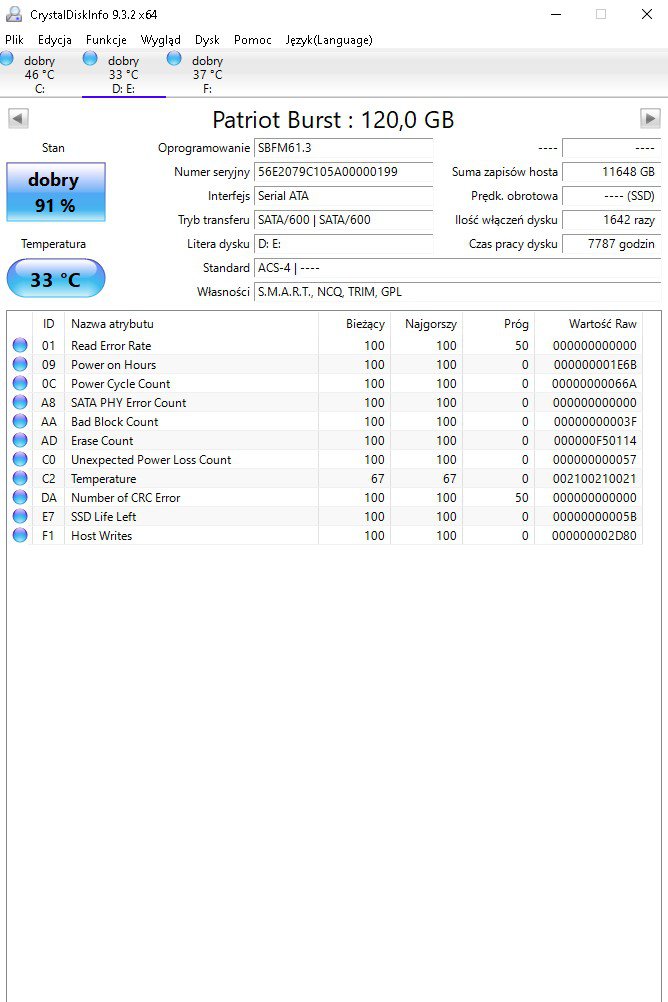Click the SATA/600 | SATA/600 transfer mode field
Screen dimensions: 668x1002
click(343, 220)
